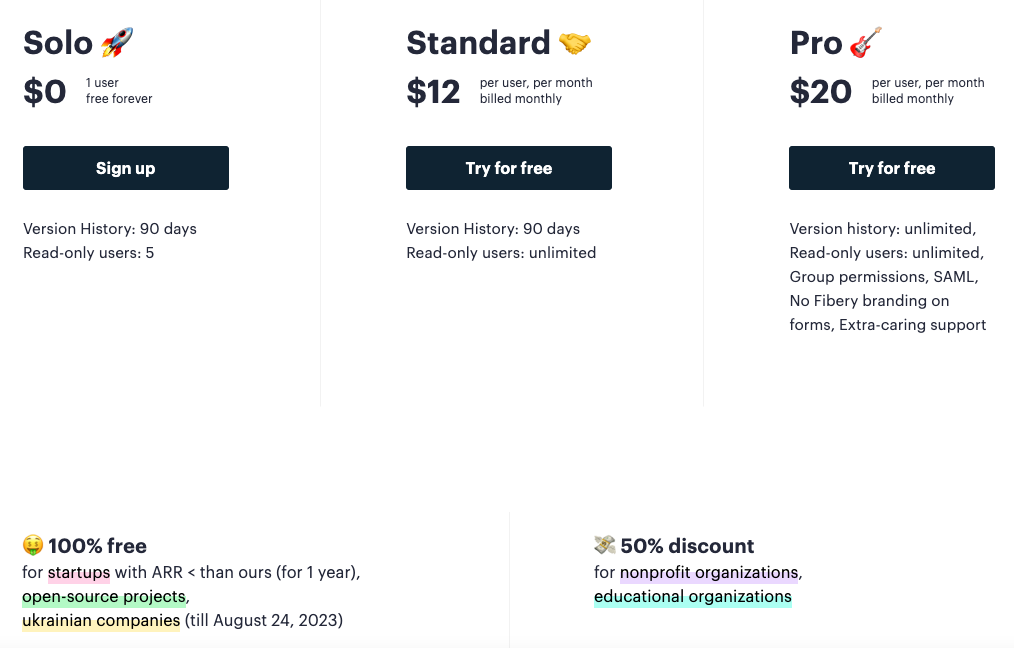
Task: Select the Solo plan heading
Action: click(x=58, y=43)
